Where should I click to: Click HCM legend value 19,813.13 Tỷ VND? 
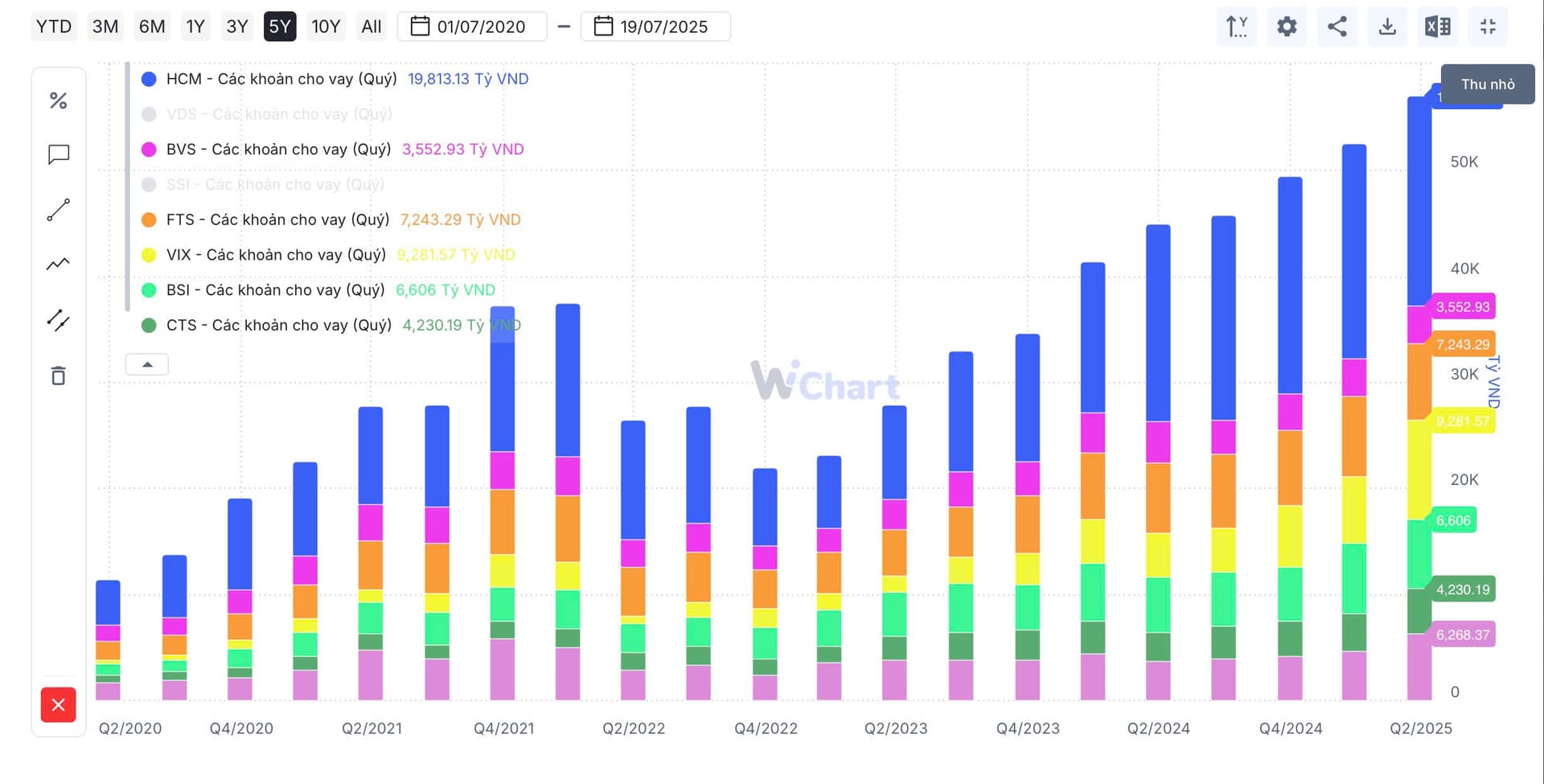468,79
